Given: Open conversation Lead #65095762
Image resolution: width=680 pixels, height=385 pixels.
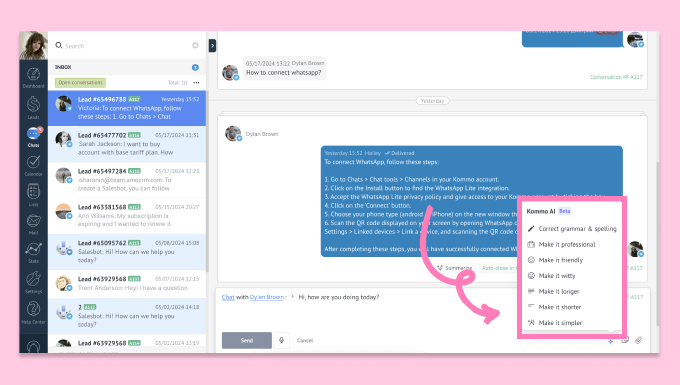Looking at the screenshot, I should [x=127, y=252].
